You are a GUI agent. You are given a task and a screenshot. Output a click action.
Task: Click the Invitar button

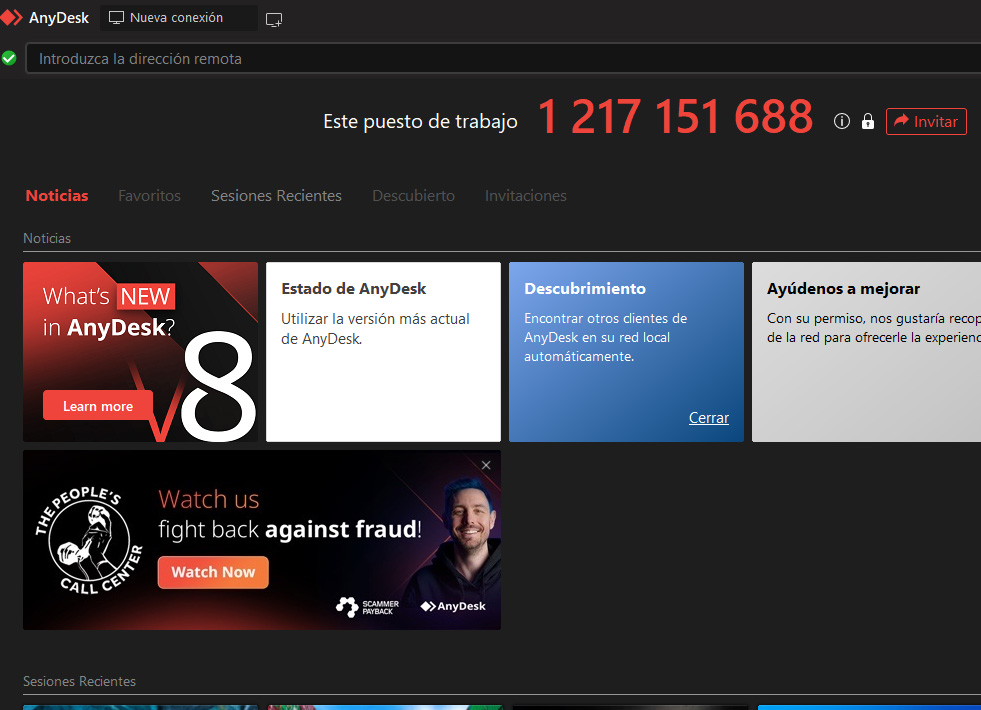926,121
